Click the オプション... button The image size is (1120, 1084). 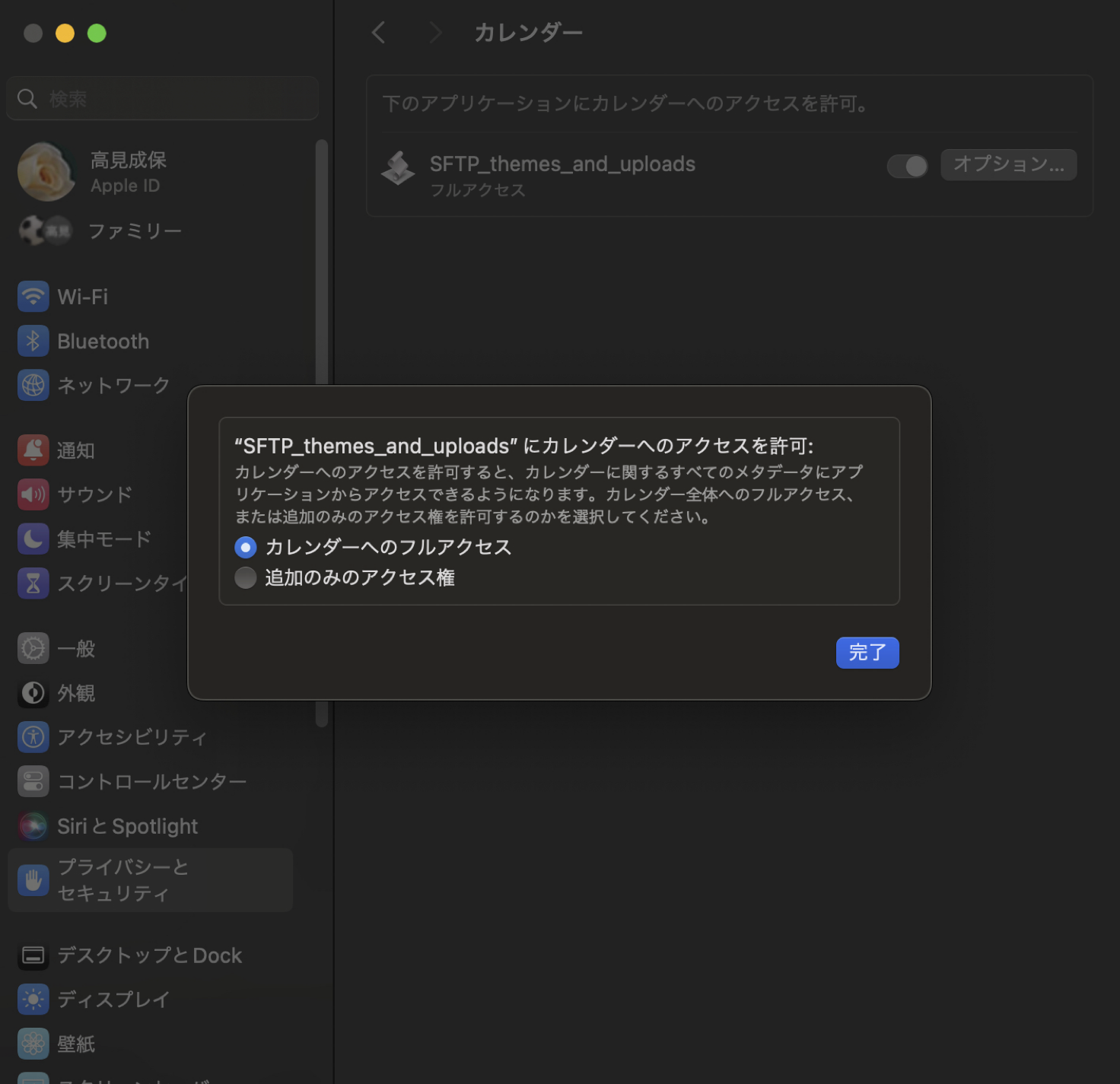coord(1008,165)
